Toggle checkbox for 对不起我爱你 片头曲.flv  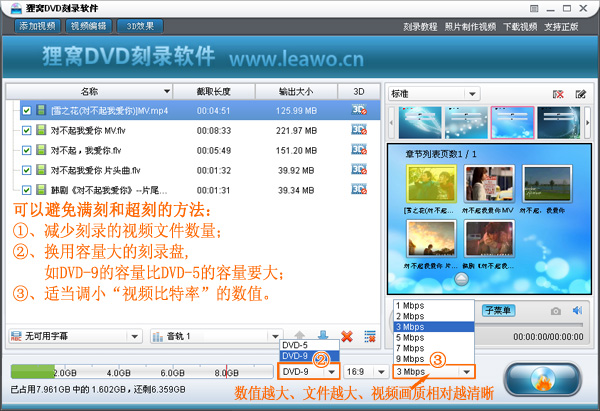coord(26,170)
